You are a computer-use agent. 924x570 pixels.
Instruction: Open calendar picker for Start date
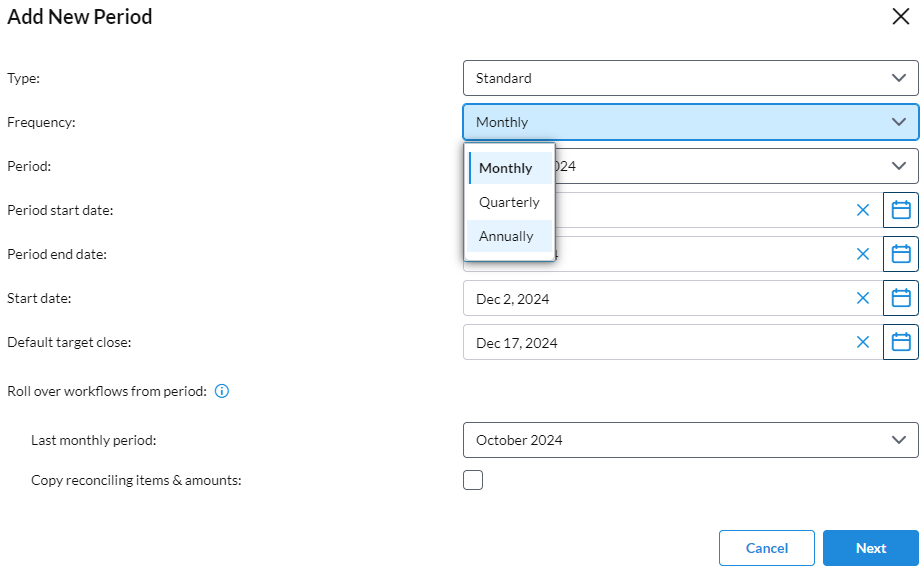click(x=900, y=298)
